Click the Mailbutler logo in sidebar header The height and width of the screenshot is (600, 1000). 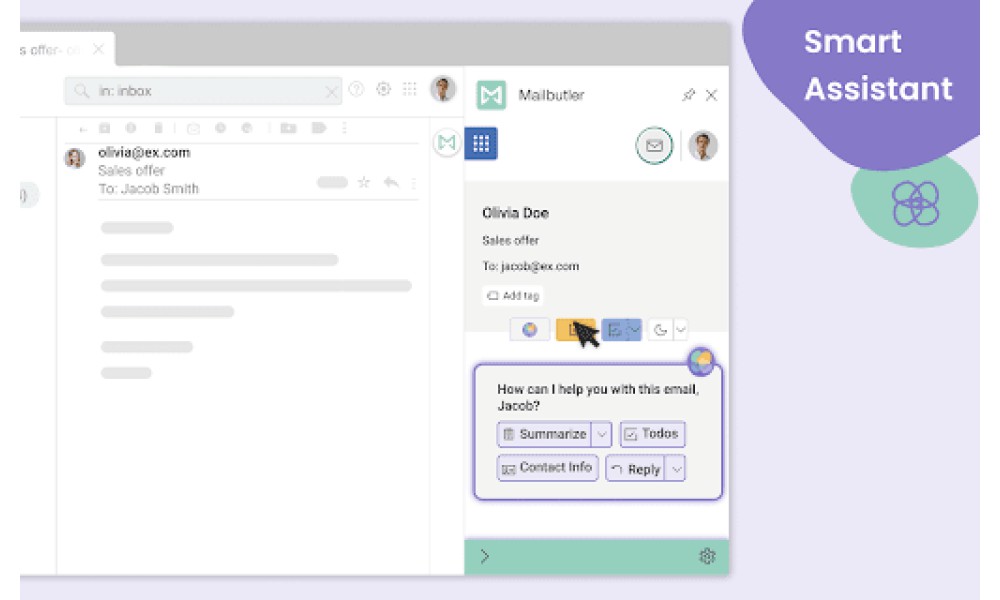pos(491,95)
